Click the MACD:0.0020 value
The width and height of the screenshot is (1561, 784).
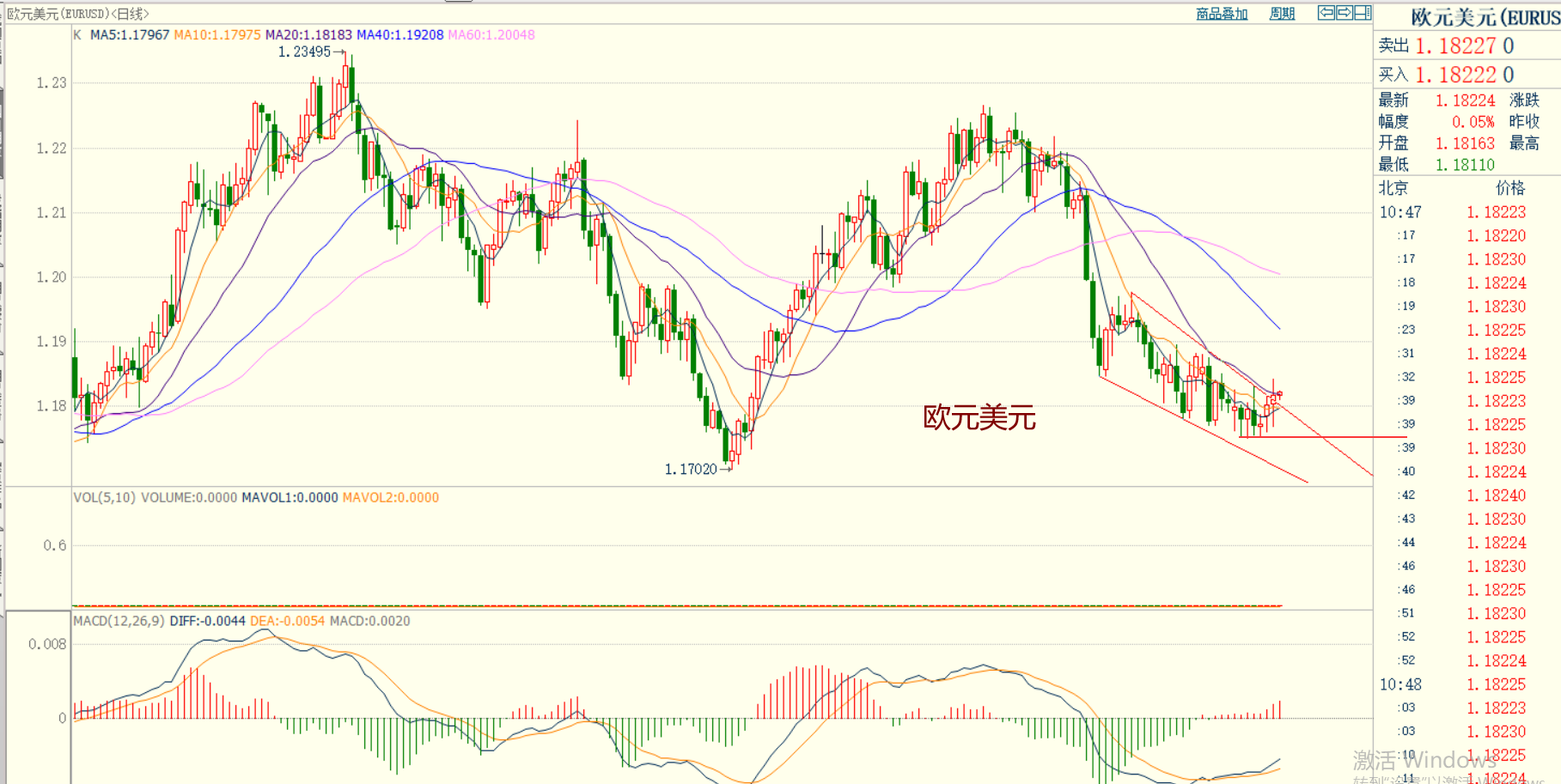[370, 621]
